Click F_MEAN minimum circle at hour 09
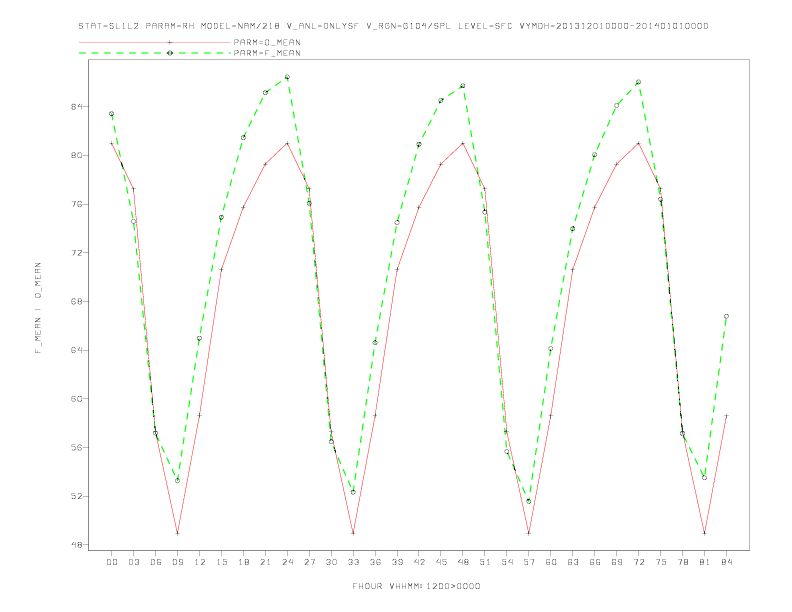The image size is (792, 612). [177, 480]
